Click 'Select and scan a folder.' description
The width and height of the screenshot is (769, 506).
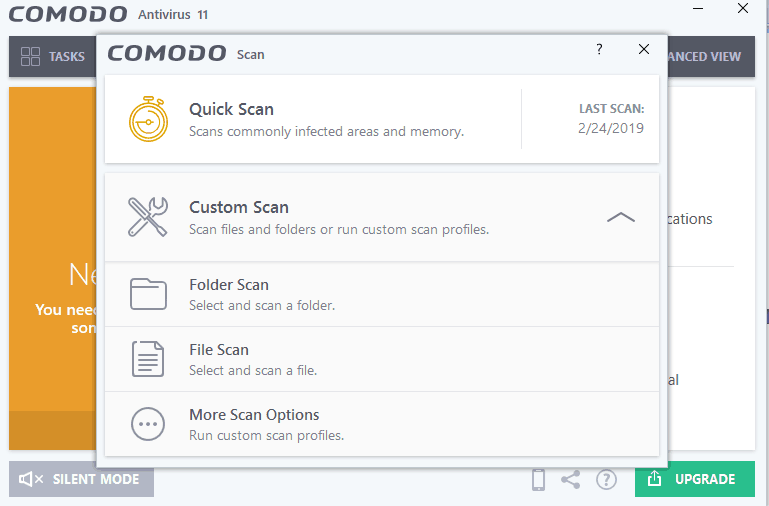262,305
